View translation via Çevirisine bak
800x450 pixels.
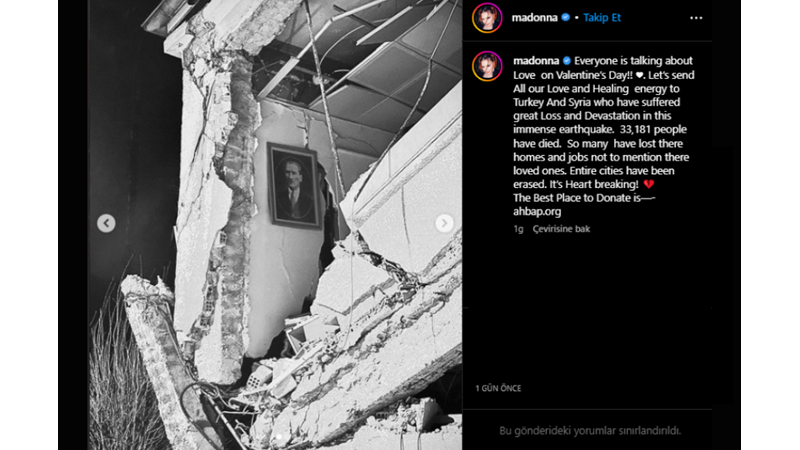[561, 229]
